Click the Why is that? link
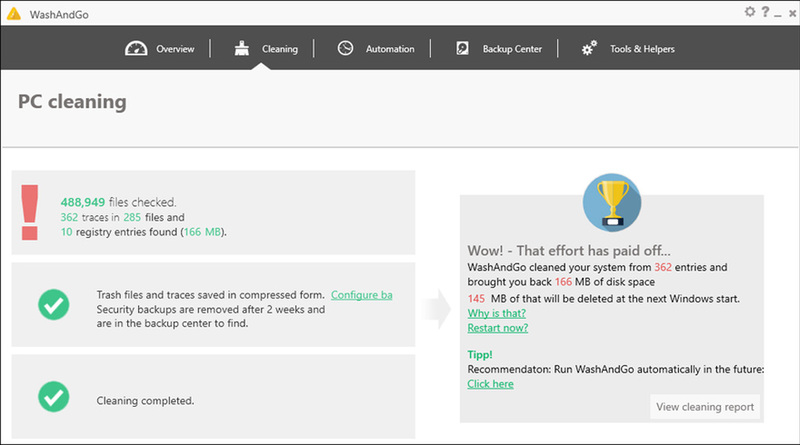The width and height of the screenshot is (800, 445). coord(496,313)
